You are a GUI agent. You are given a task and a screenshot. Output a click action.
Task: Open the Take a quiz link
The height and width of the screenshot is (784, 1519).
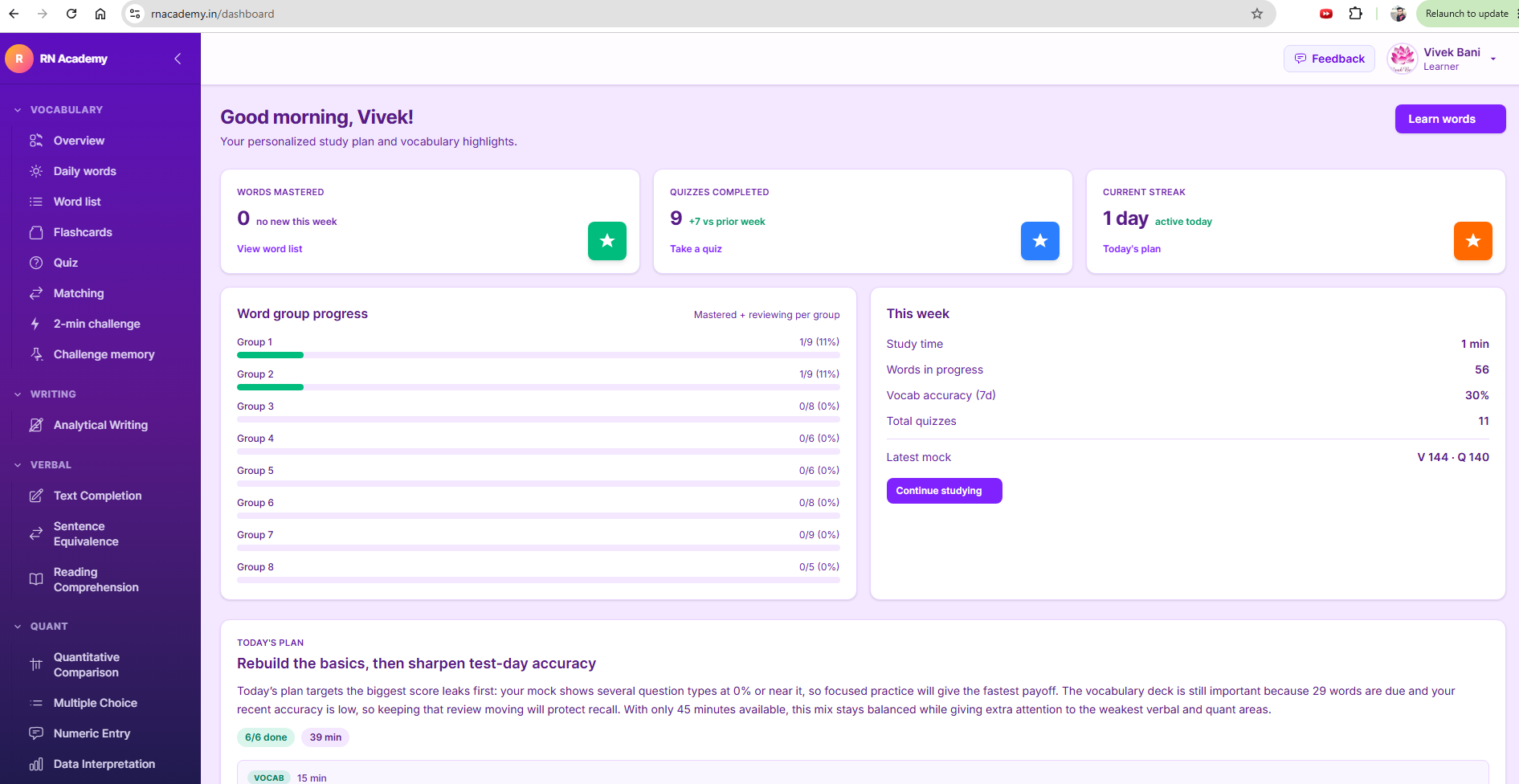(696, 249)
